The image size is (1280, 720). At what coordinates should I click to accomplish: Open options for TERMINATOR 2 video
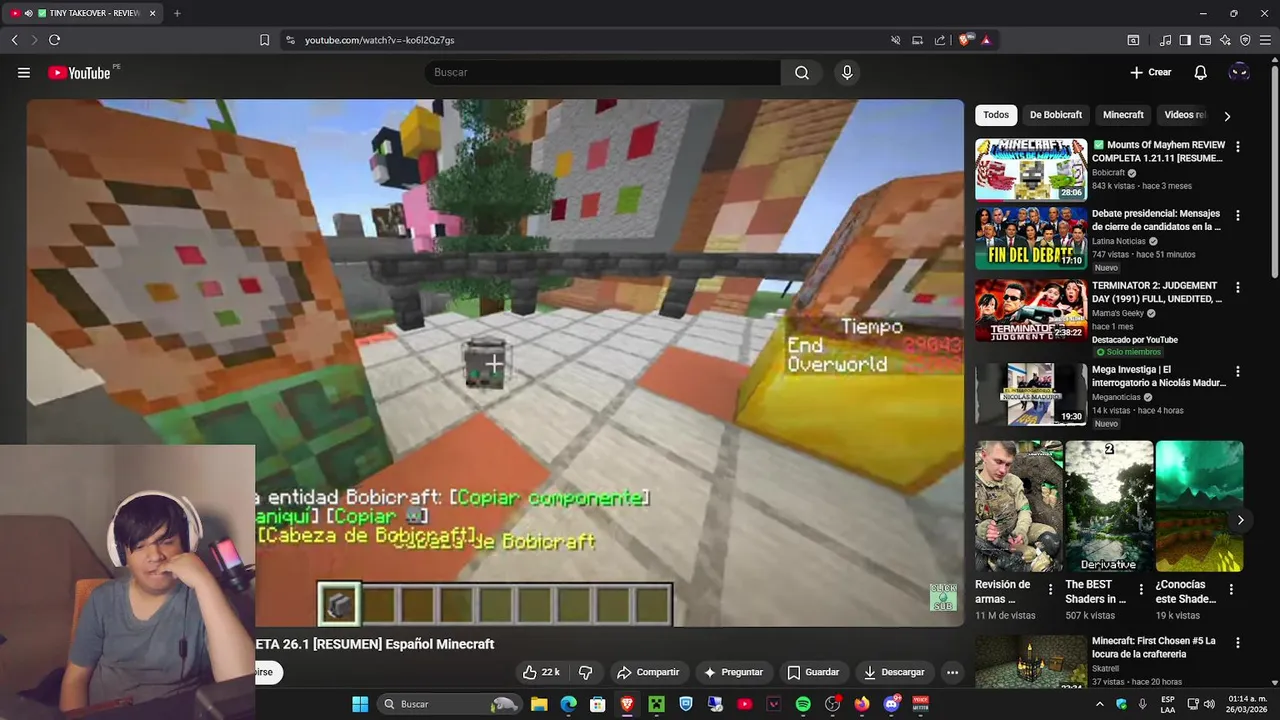1238,288
